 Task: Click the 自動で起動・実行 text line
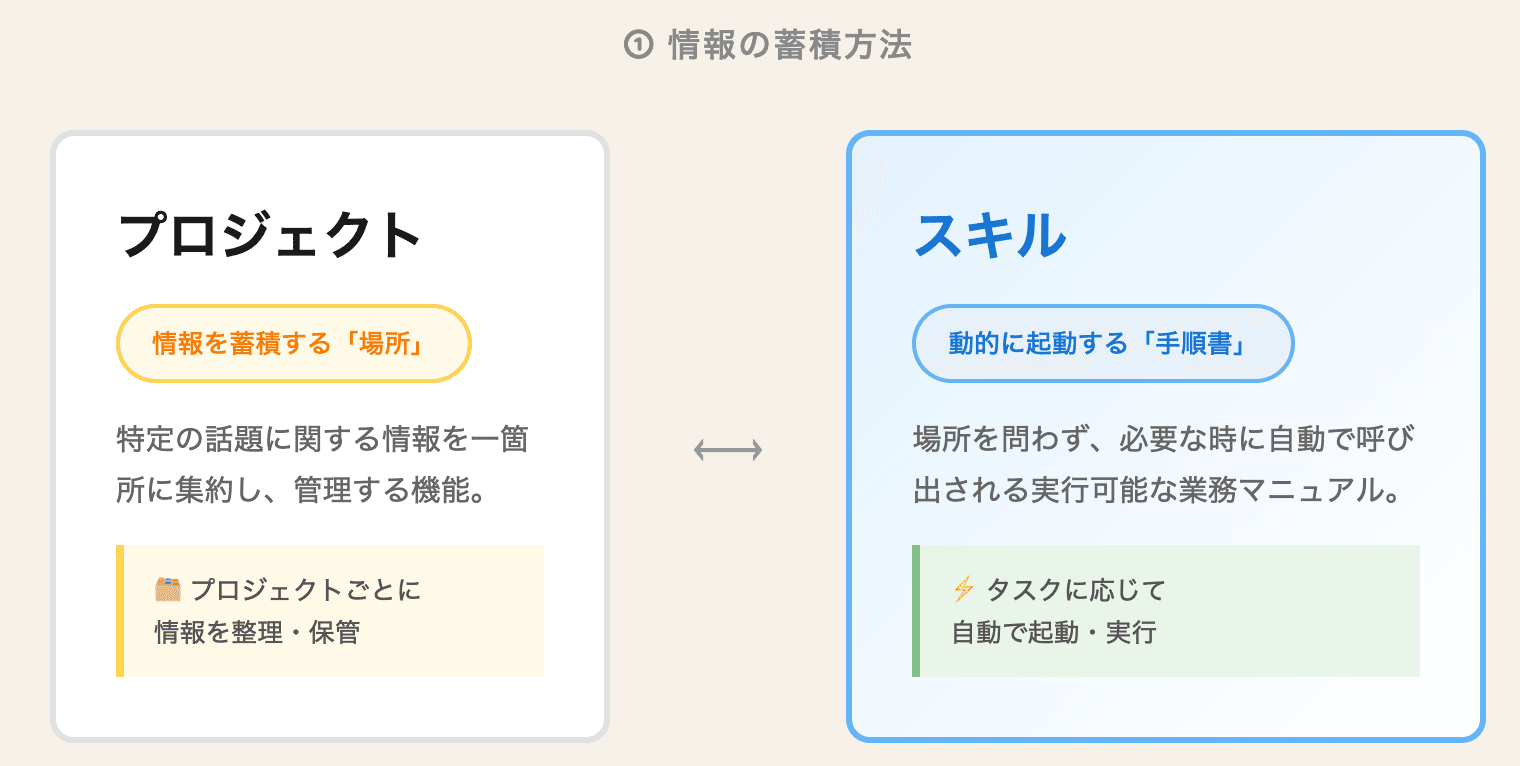tap(1054, 632)
